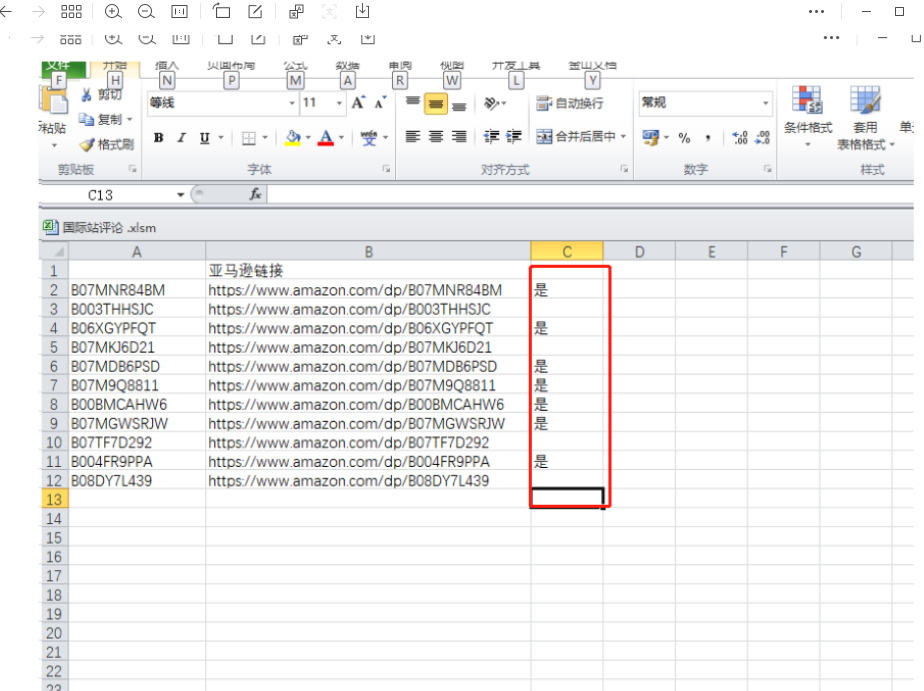Click Merge and Center (合并后居中)
924x691 pixels.
581,137
